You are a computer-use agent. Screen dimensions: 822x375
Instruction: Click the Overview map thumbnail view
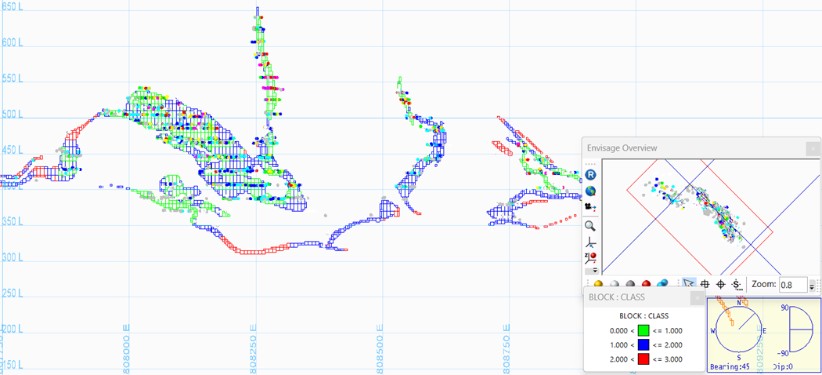711,216
